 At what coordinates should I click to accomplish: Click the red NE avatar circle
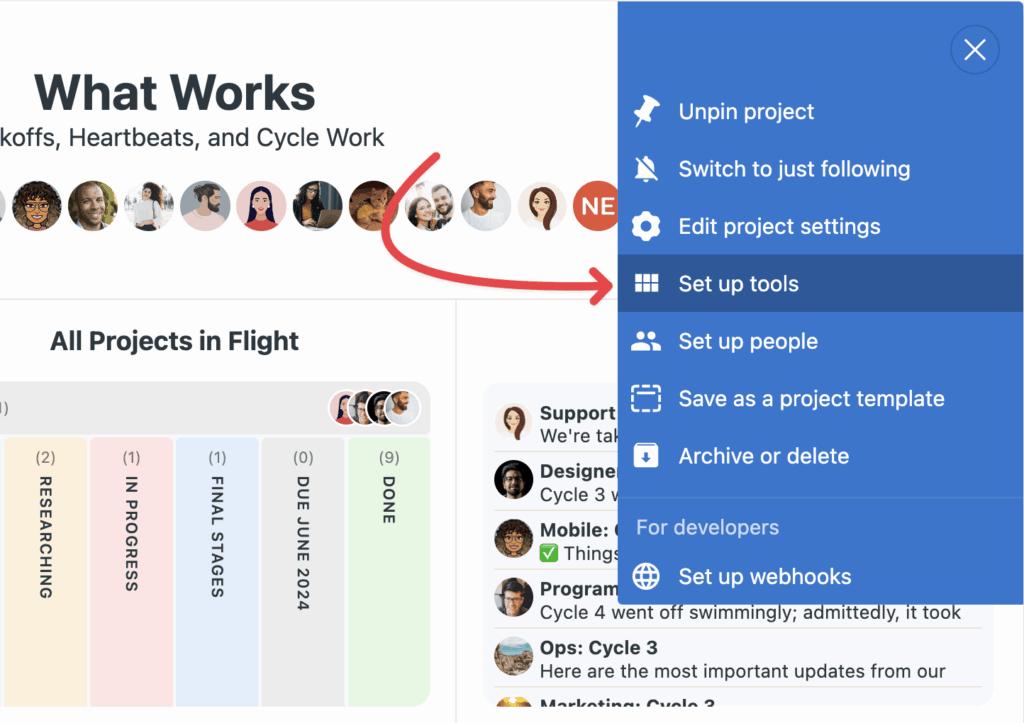(x=597, y=207)
